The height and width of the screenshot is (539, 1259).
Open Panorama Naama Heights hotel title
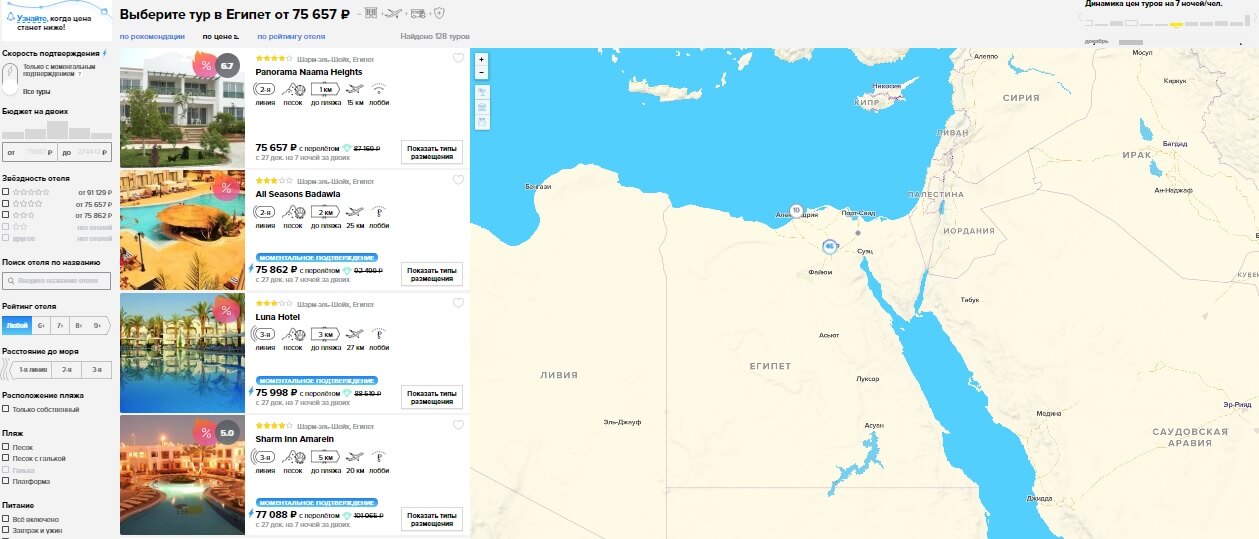tap(309, 72)
